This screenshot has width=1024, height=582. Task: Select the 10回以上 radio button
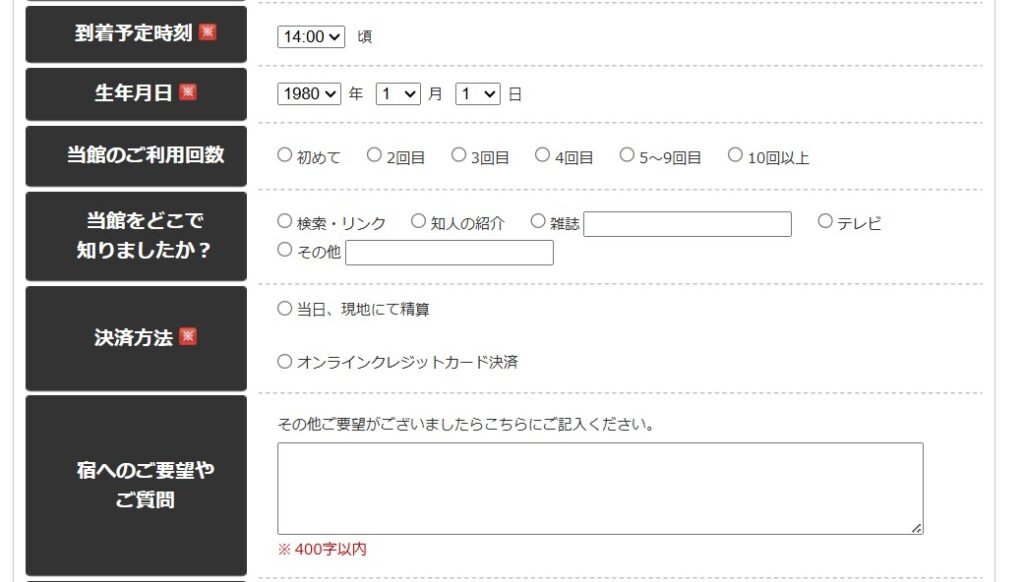(x=735, y=155)
